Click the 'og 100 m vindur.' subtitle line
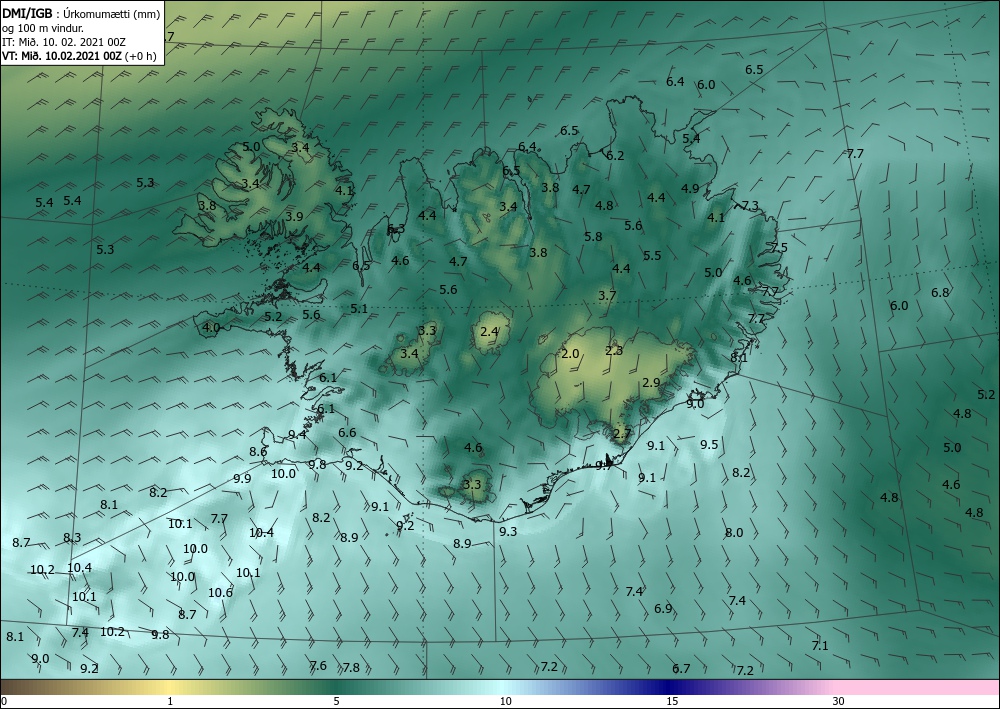The width and height of the screenshot is (1000, 709). point(41,27)
